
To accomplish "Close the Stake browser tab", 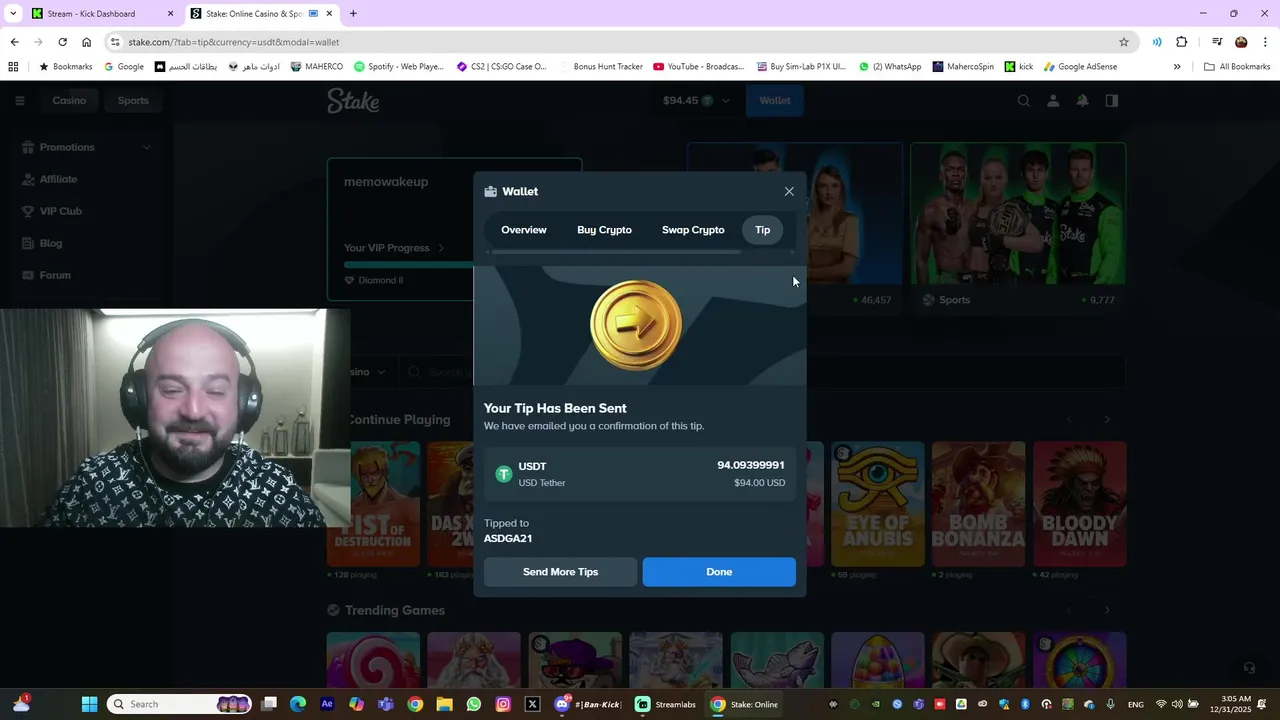I will point(329,14).
